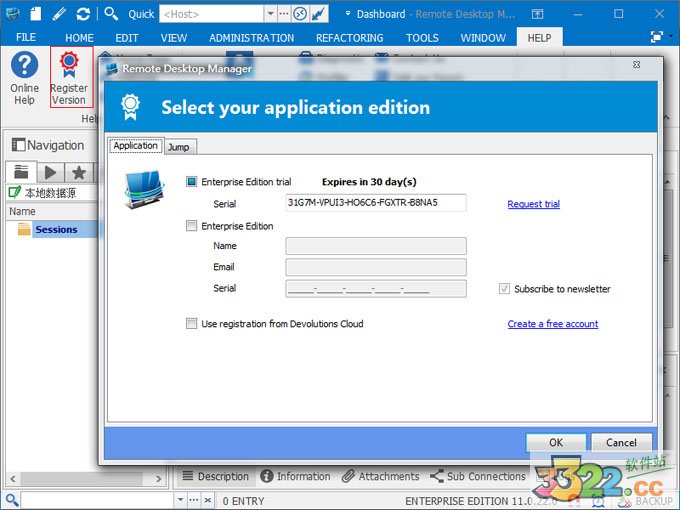
Task: Click the pencil edit icon in title bar
Action: coord(60,14)
